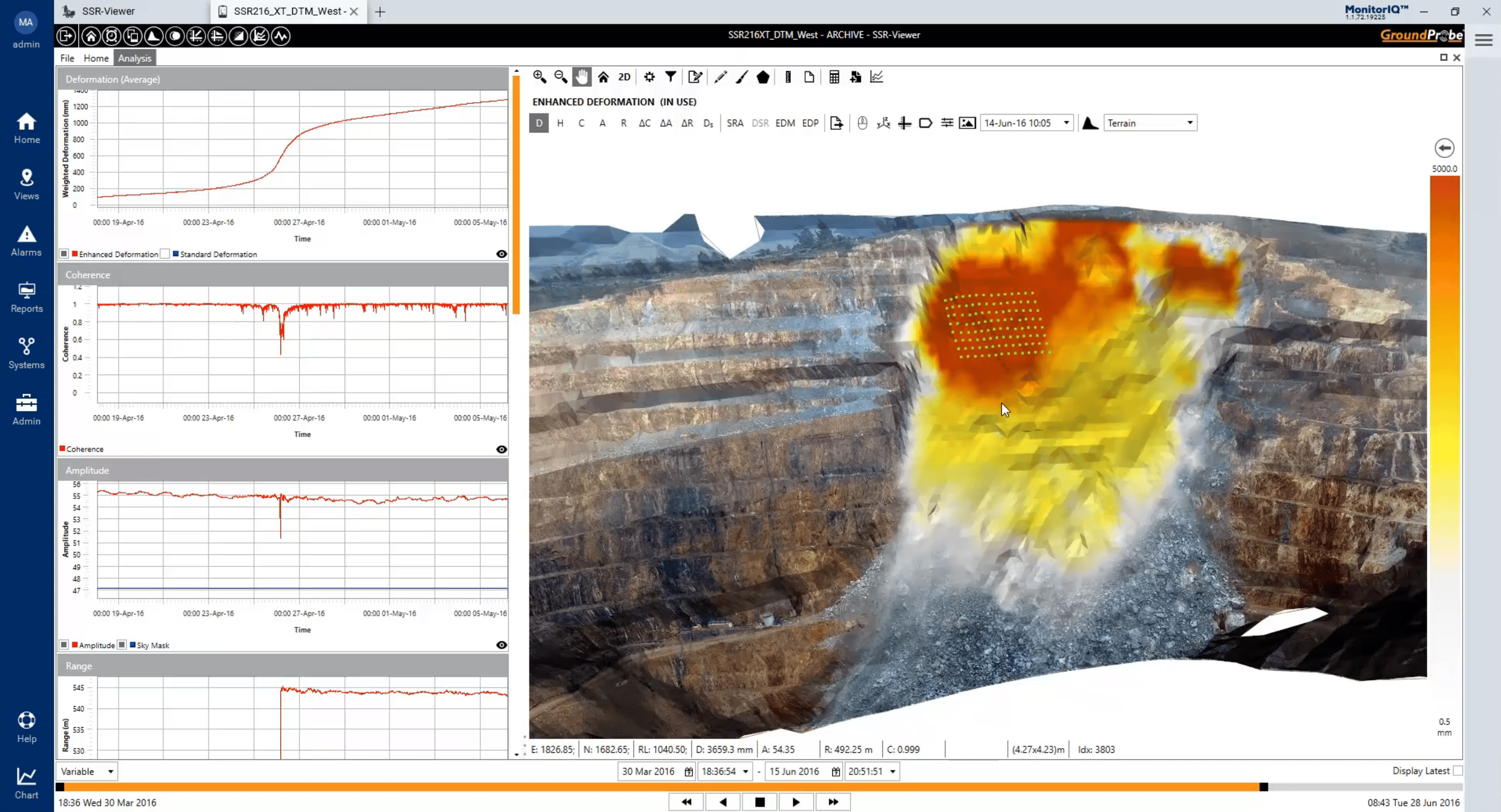The image size is (1501, 812).
Task: Enable the Sky Mask checkbox
Action: click(x=123, y=645)
